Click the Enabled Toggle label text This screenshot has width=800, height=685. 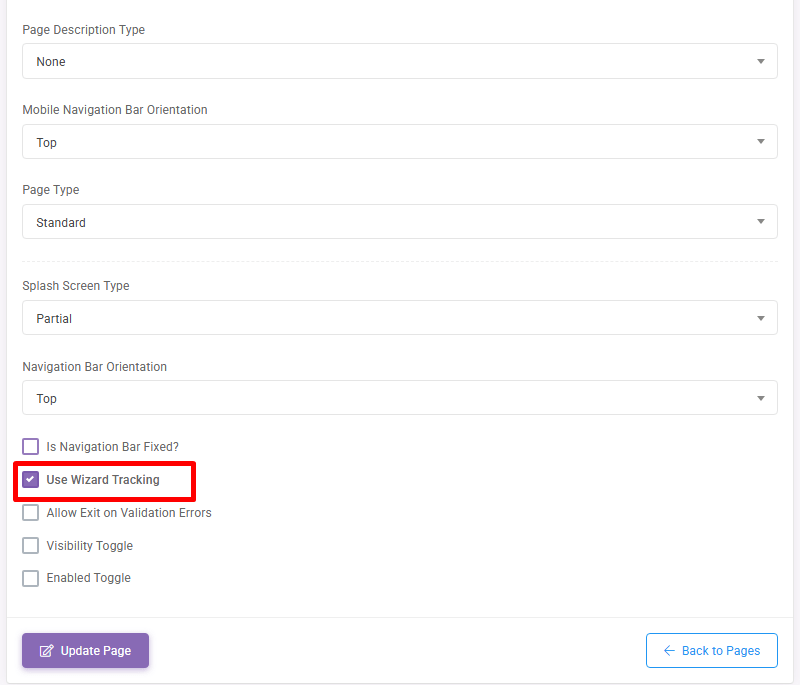pyautogui.click(x=89, y=578)
